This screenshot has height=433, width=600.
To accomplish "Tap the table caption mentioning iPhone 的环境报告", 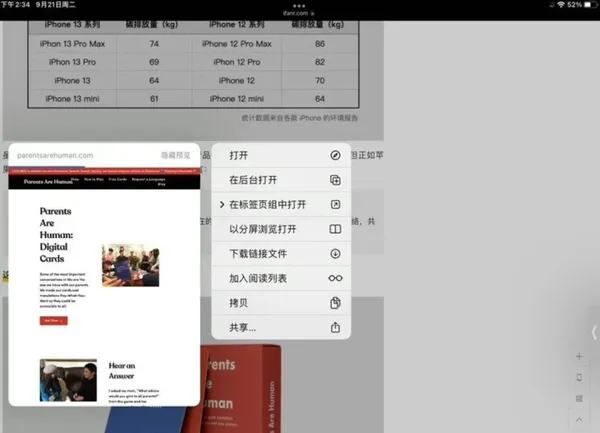I will 300,118.
